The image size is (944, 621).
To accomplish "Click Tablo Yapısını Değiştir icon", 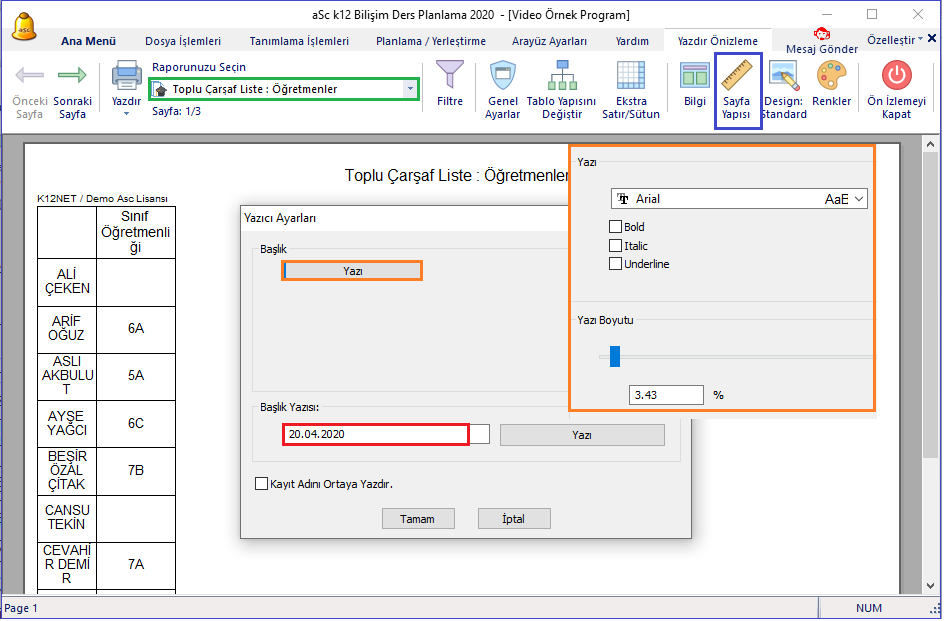I will pos(562,75).
